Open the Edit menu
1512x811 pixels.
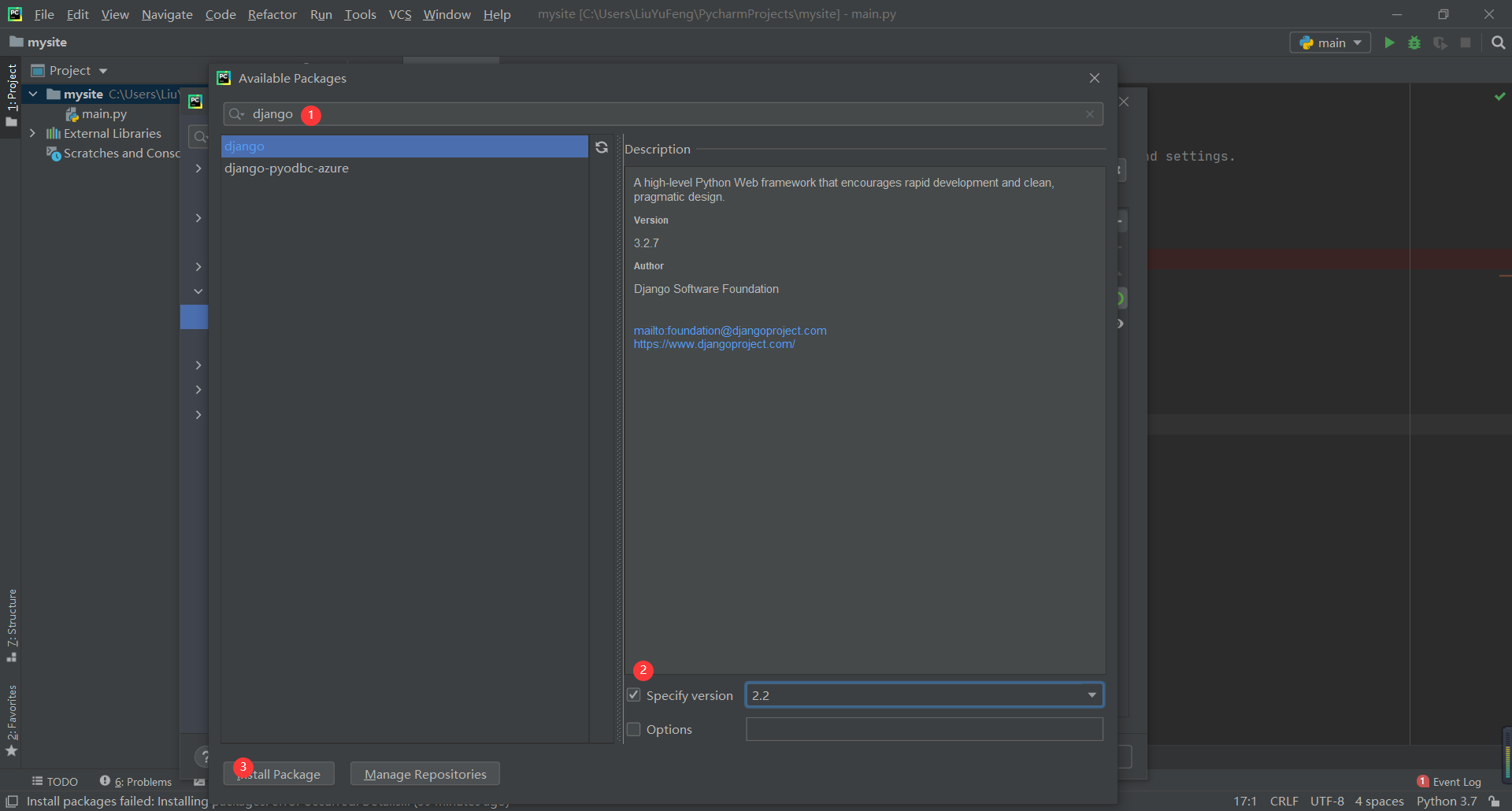coord(77,14)
